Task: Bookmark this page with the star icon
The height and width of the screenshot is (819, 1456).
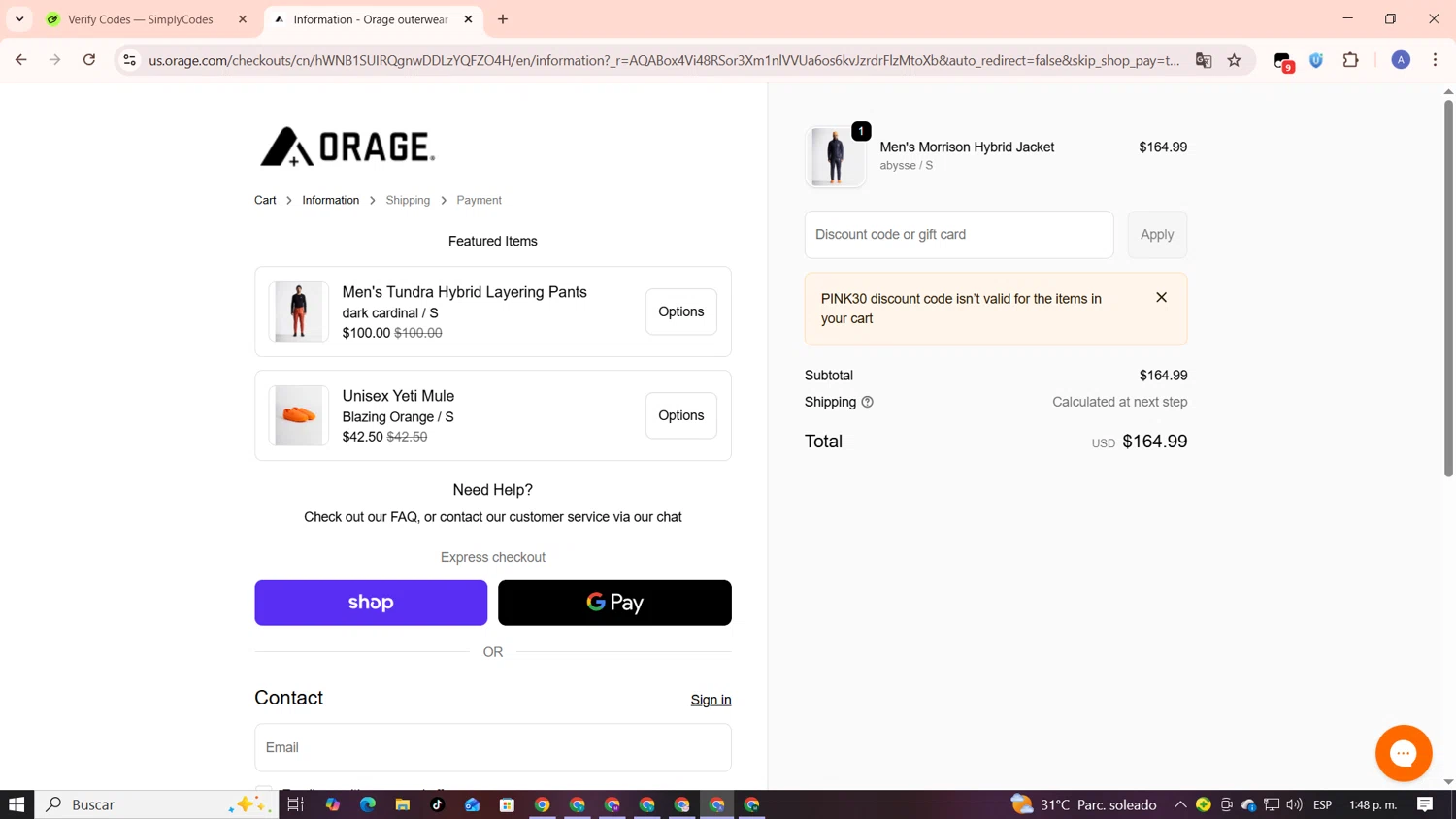Action: (x=1235, y=60)
